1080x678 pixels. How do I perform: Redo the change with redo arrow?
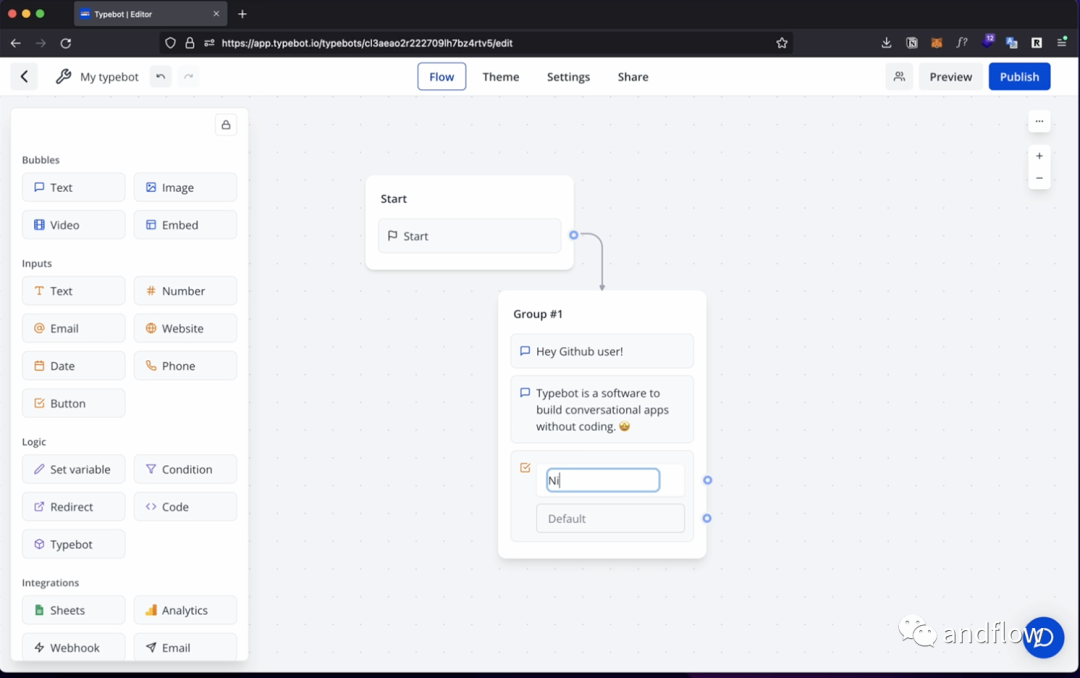coord(189,76)
